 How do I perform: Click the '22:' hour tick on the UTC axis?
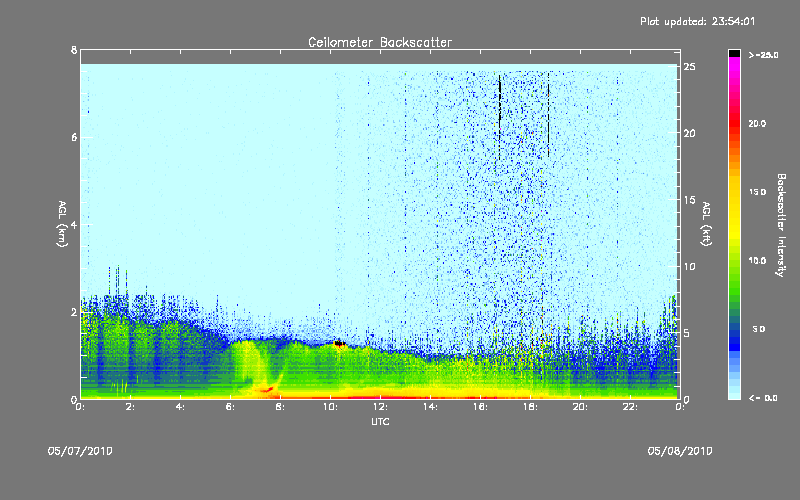pyautogui.click(x=631, y=407)
